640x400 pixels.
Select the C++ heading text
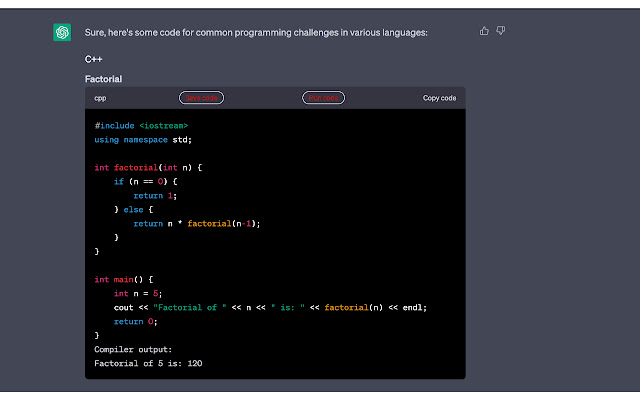(93, 60)
